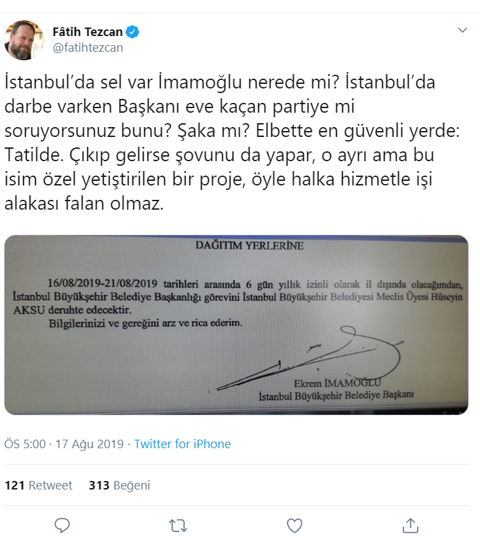
Task: Open the Twitter for iPhone source link
Action: tap(182, 444)
